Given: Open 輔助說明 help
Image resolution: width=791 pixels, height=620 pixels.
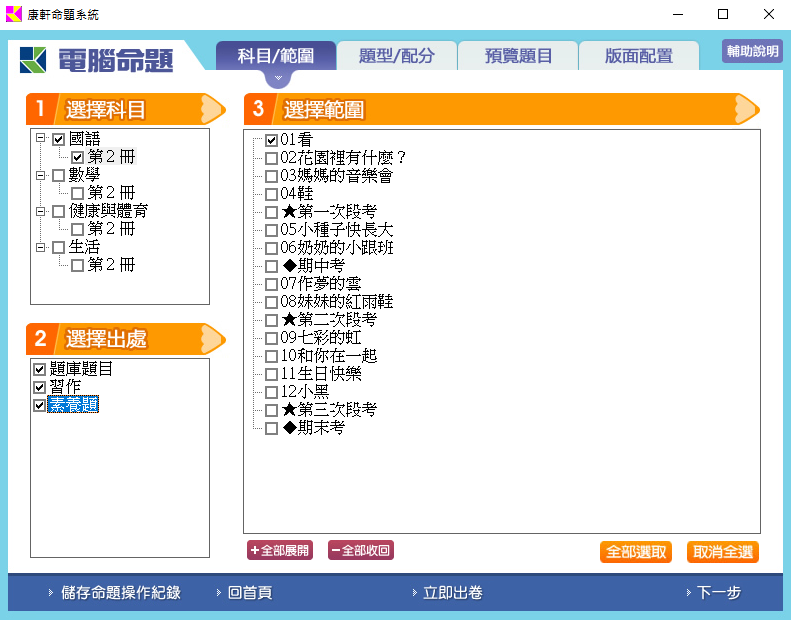Looking at the screenshot, I should 752,51.
